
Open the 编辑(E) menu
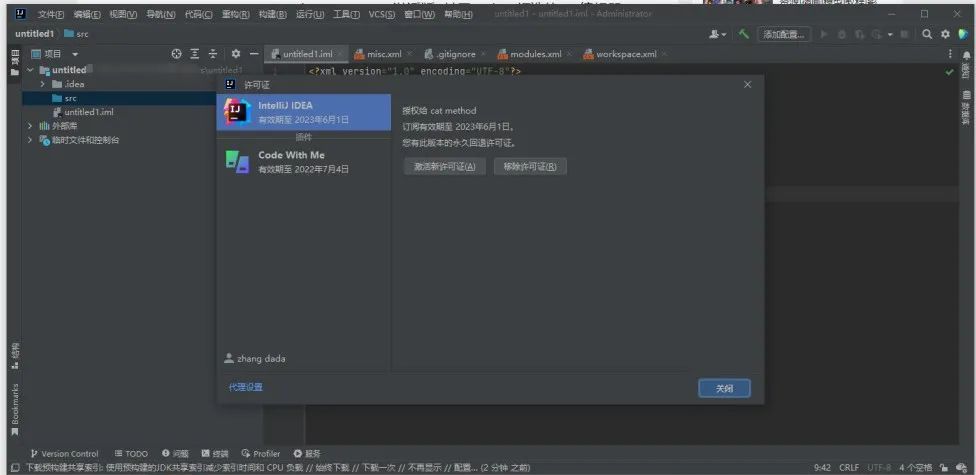[x=87, y=14]
